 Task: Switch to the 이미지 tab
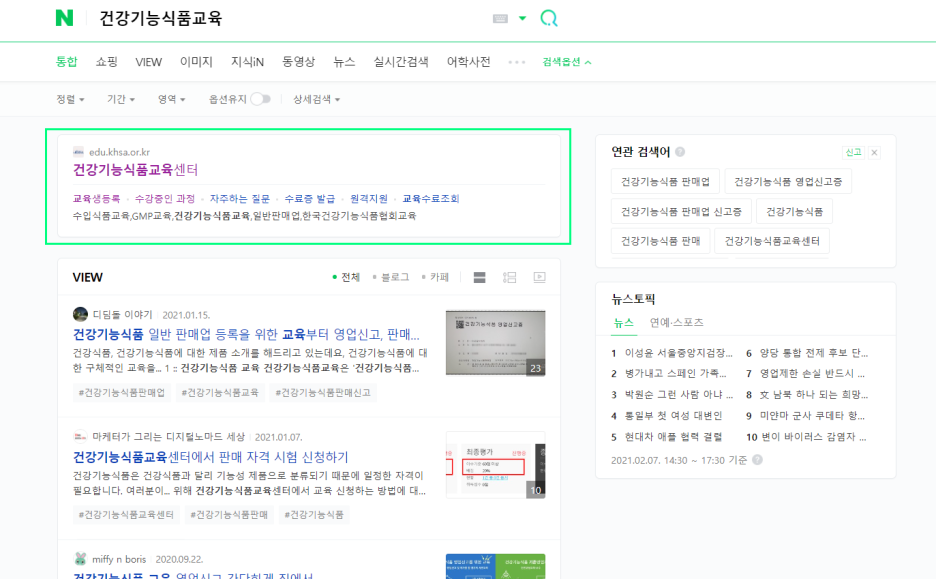196,61
